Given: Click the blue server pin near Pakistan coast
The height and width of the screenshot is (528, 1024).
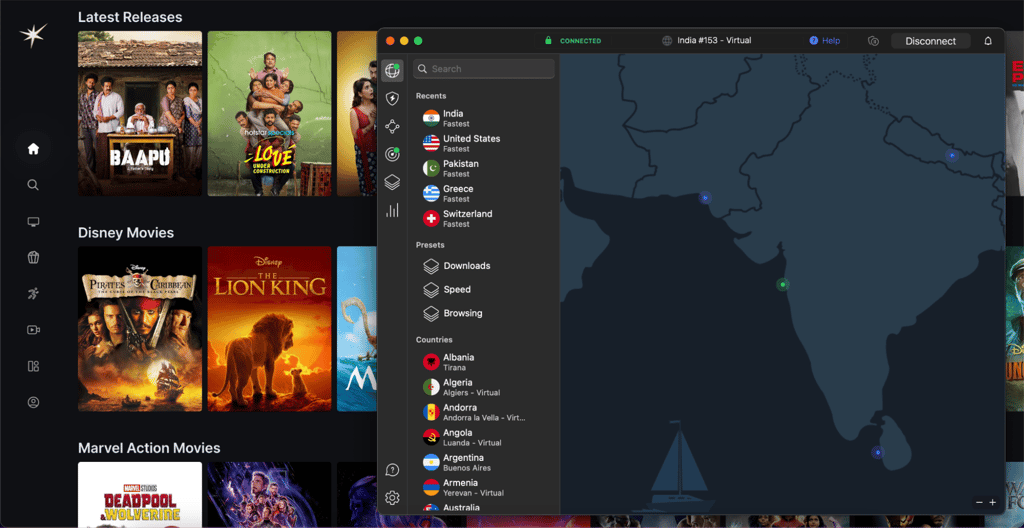Looking at the screenshot, I should (x=705, y=197).
